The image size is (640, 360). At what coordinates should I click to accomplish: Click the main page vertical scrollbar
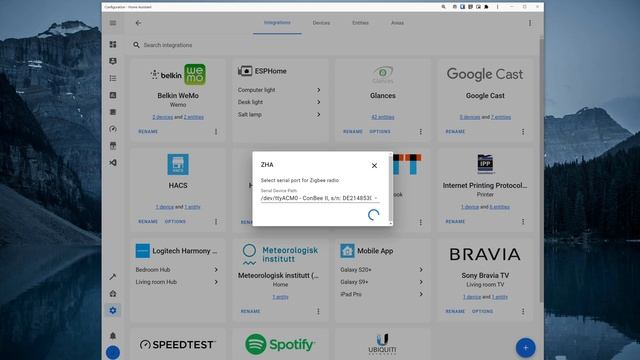pyautogui.click(x=541, y=171)
